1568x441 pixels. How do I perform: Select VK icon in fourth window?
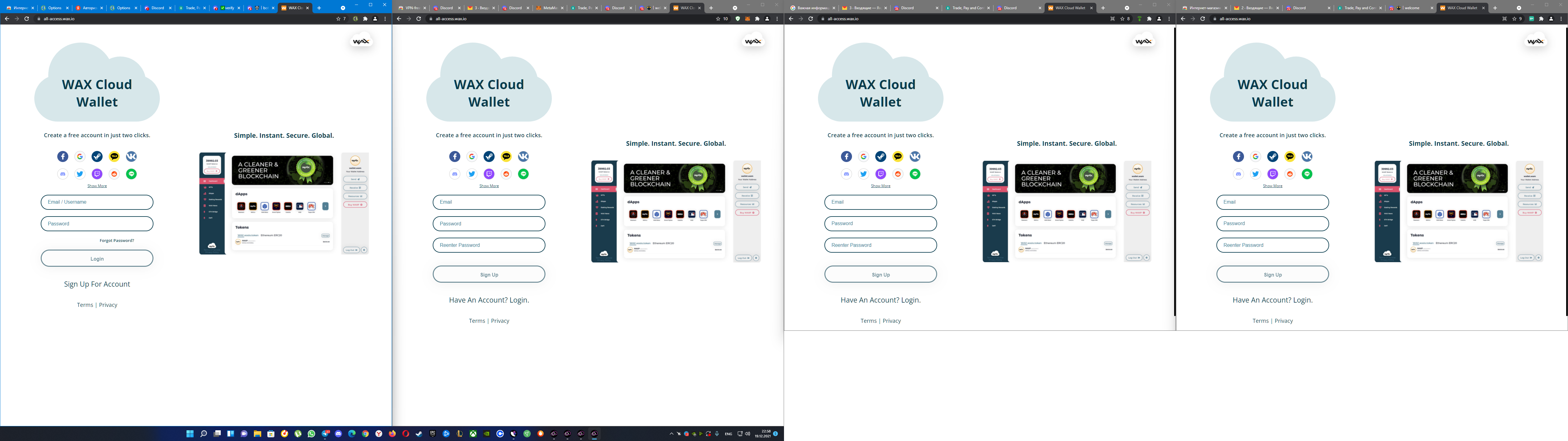pos(1307,156)
